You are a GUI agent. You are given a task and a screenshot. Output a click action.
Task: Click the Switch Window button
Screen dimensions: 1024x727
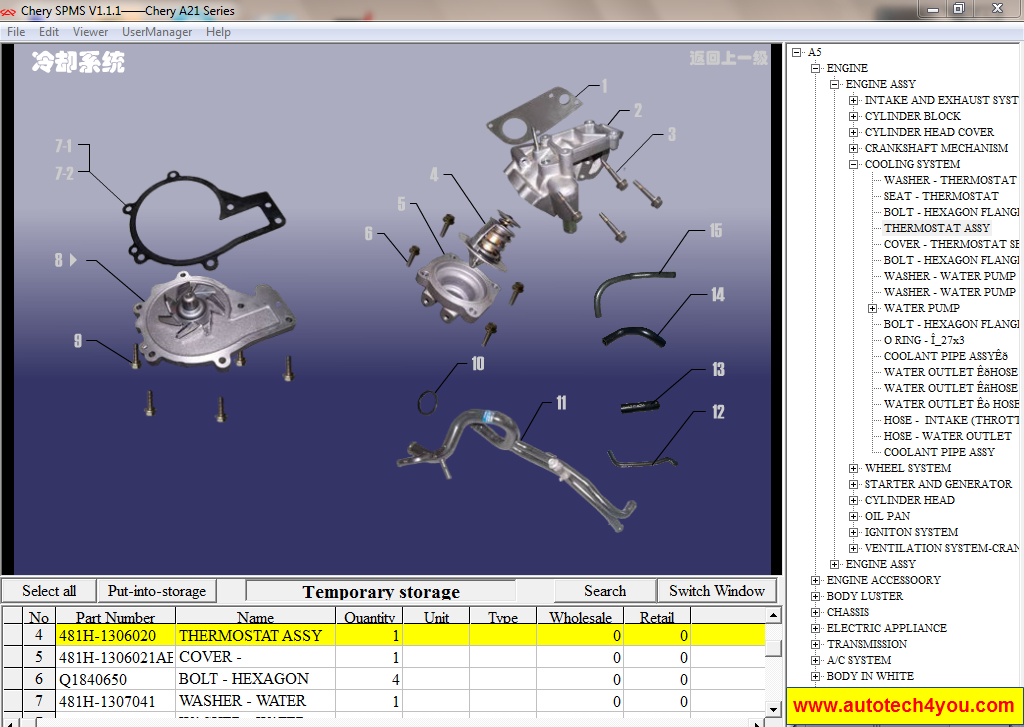pyautogui.click(x=717, y=590)
